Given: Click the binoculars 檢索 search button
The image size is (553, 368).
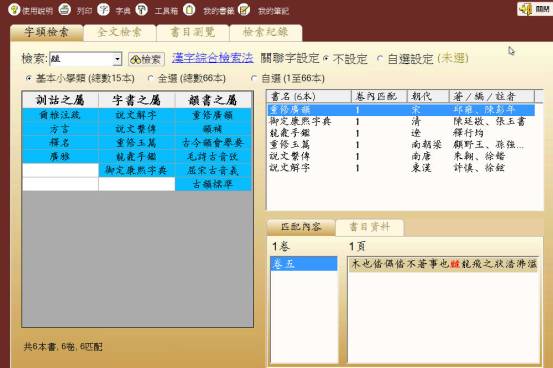Looking at the screenshot, I should tap(146, 59).
